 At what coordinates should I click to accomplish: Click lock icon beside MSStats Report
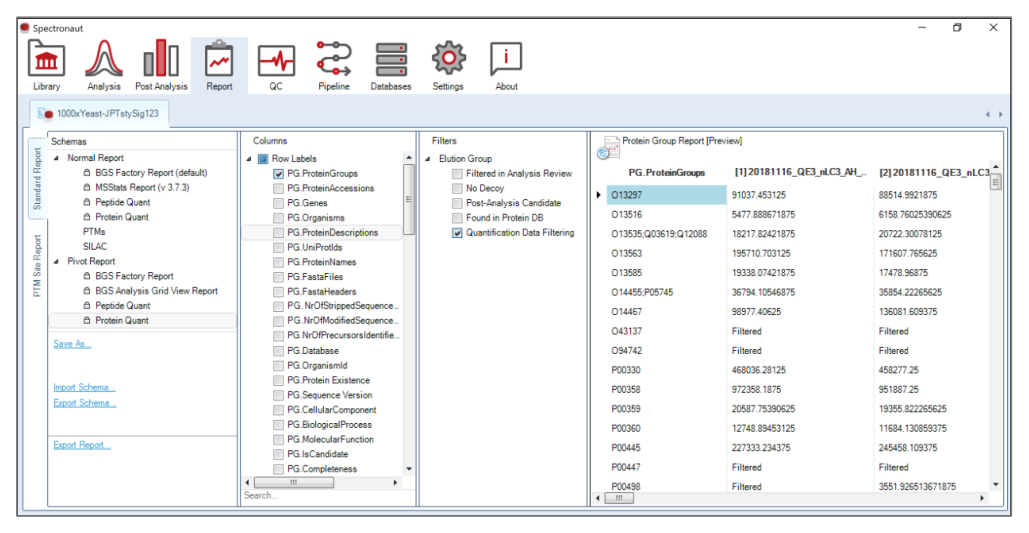pos(87,188)
